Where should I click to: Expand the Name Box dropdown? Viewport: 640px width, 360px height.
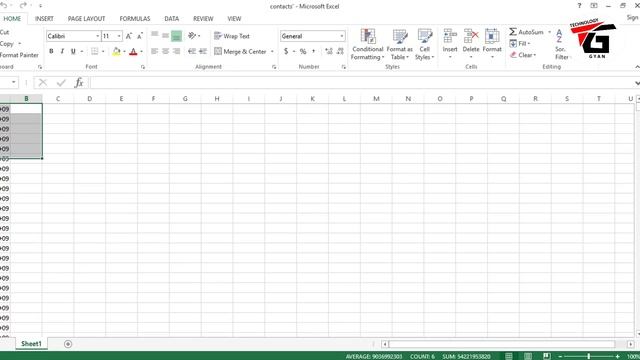tap(13, 82)
